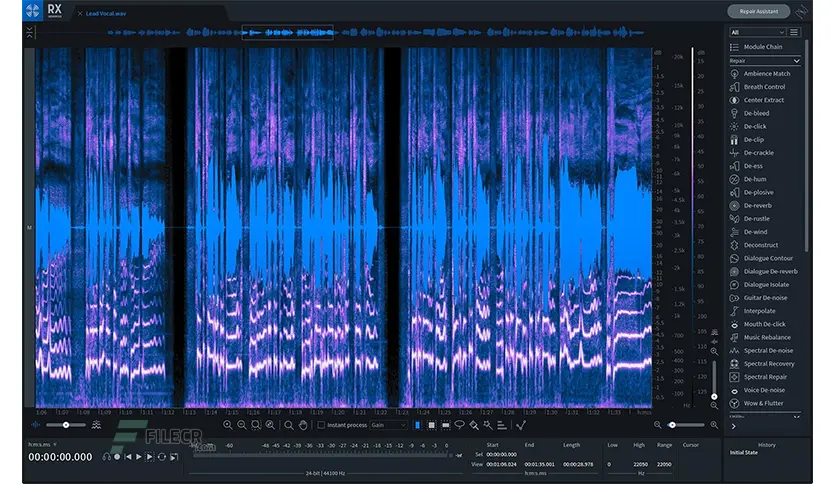Screen dimensions: 836x484
Task: Start playback with the Play button
Action: coord(139,457)
